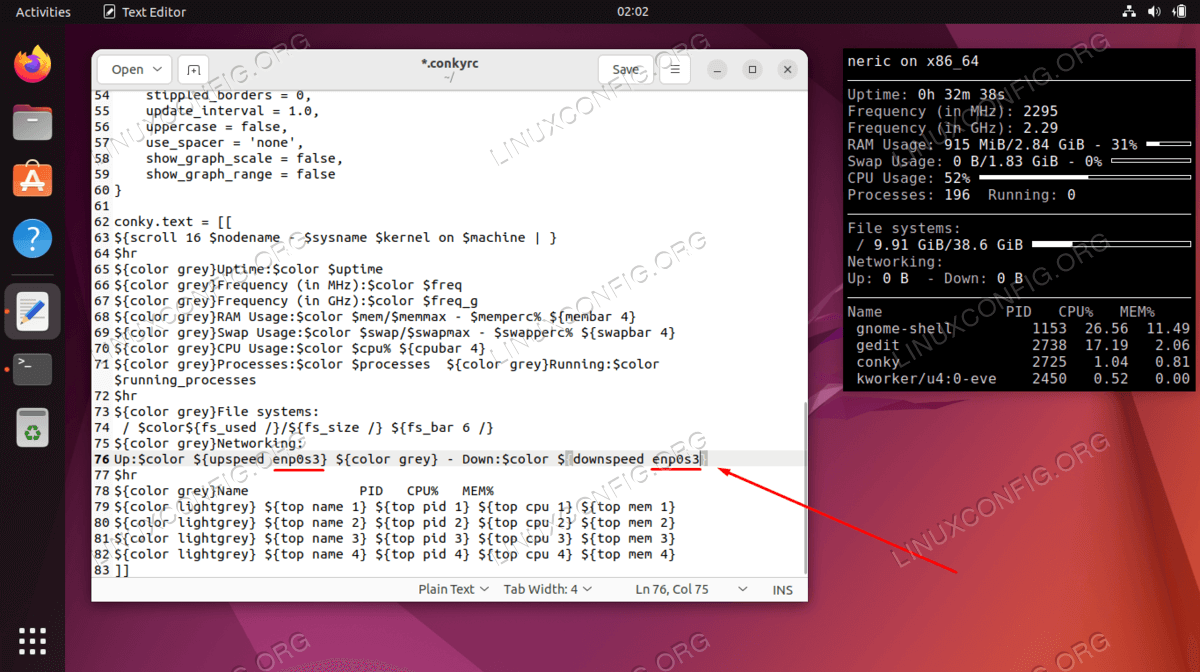This screenshot has height=672, width=1200.
Task: Click 'show_graph_range = false' line
Action: 240,173
